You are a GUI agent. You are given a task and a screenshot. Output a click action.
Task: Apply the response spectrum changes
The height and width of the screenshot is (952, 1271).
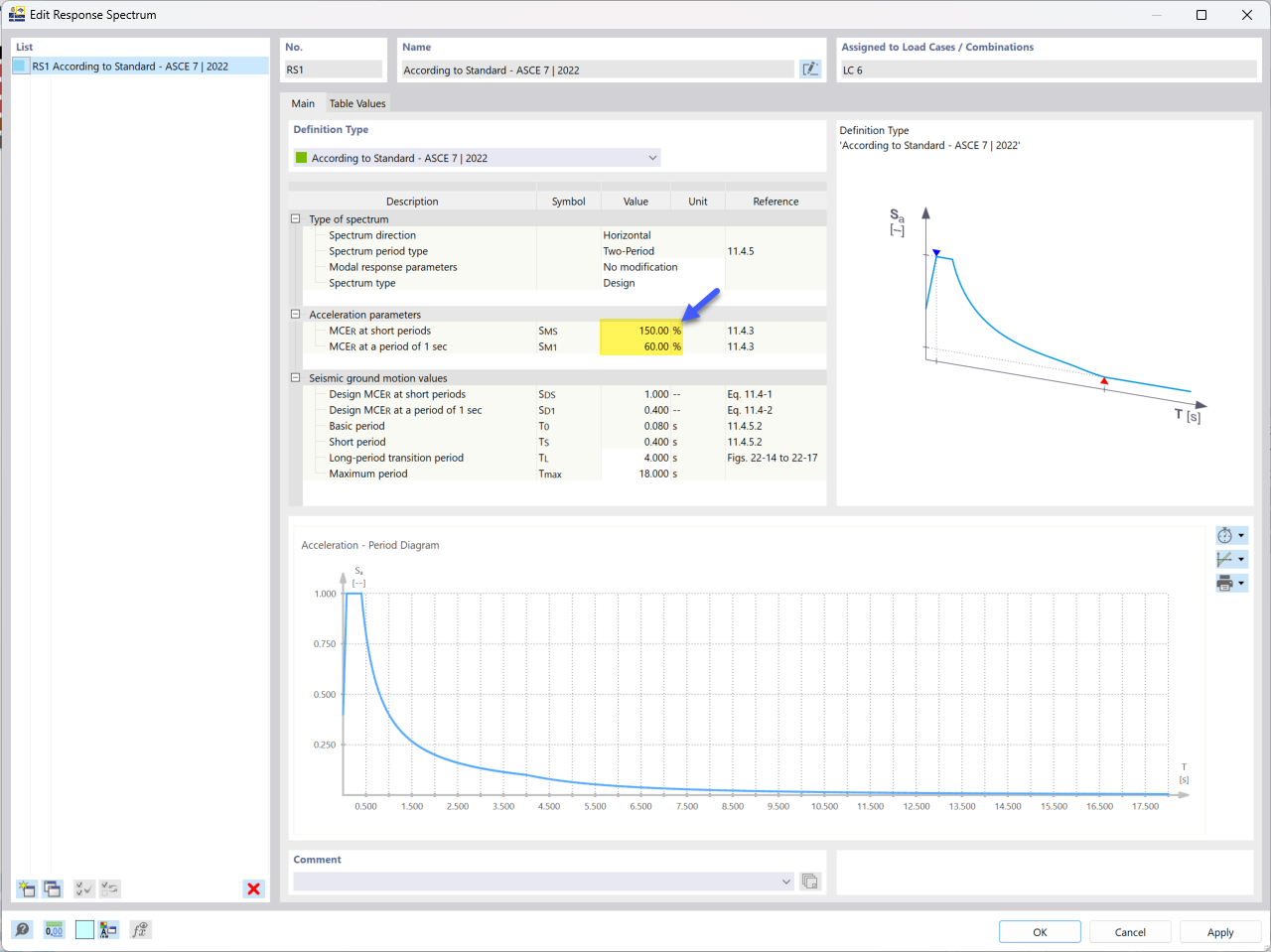tap(1219, 932)
